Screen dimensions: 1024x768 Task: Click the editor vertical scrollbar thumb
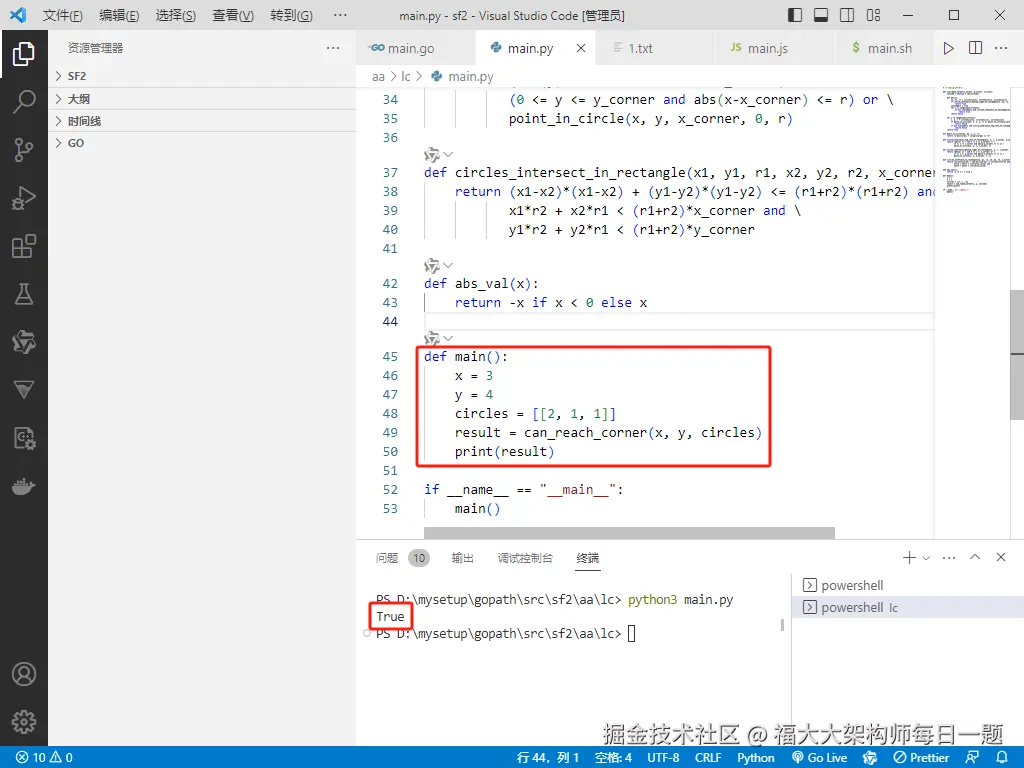coord(1017,355)
